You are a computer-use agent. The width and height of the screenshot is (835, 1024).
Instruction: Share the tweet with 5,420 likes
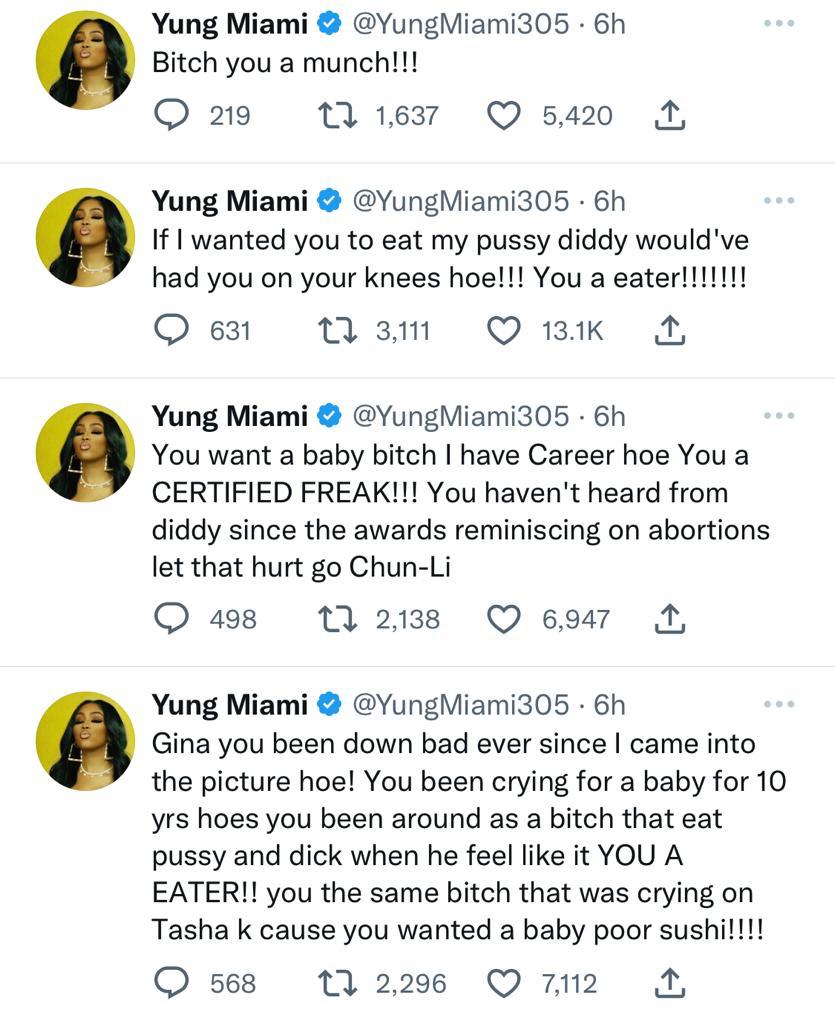pyautogui.click(x=669, y=117)
